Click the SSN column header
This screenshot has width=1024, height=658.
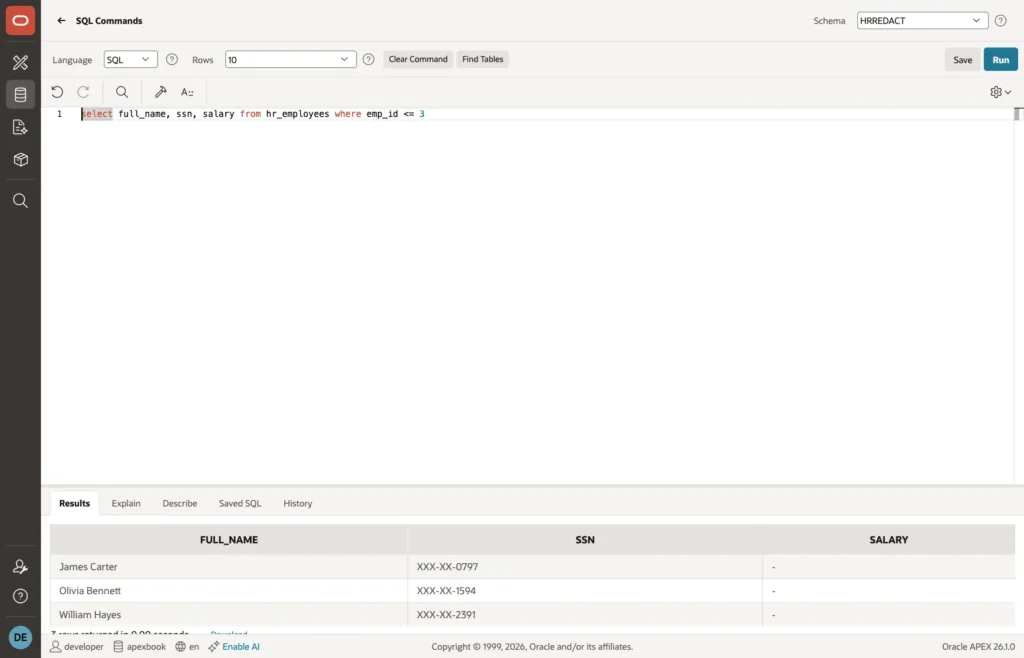tap(584, 540)
